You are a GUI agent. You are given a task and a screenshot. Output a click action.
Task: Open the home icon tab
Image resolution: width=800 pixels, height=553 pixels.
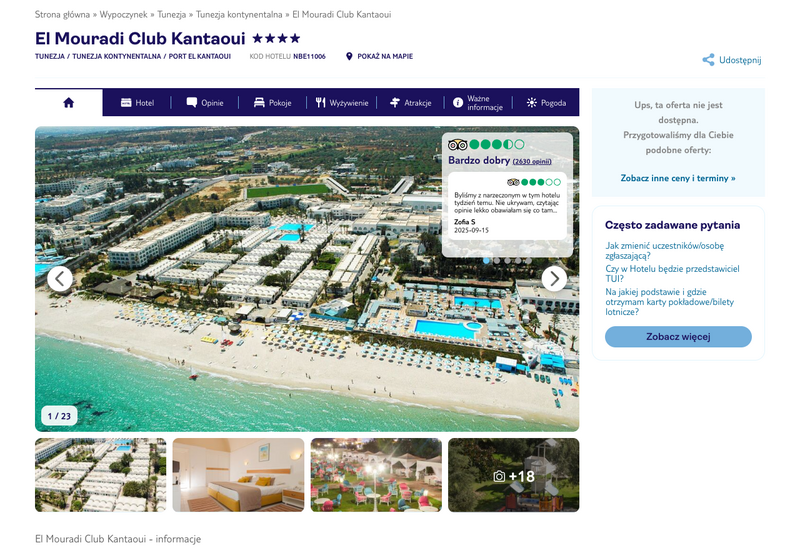point(68,103)
